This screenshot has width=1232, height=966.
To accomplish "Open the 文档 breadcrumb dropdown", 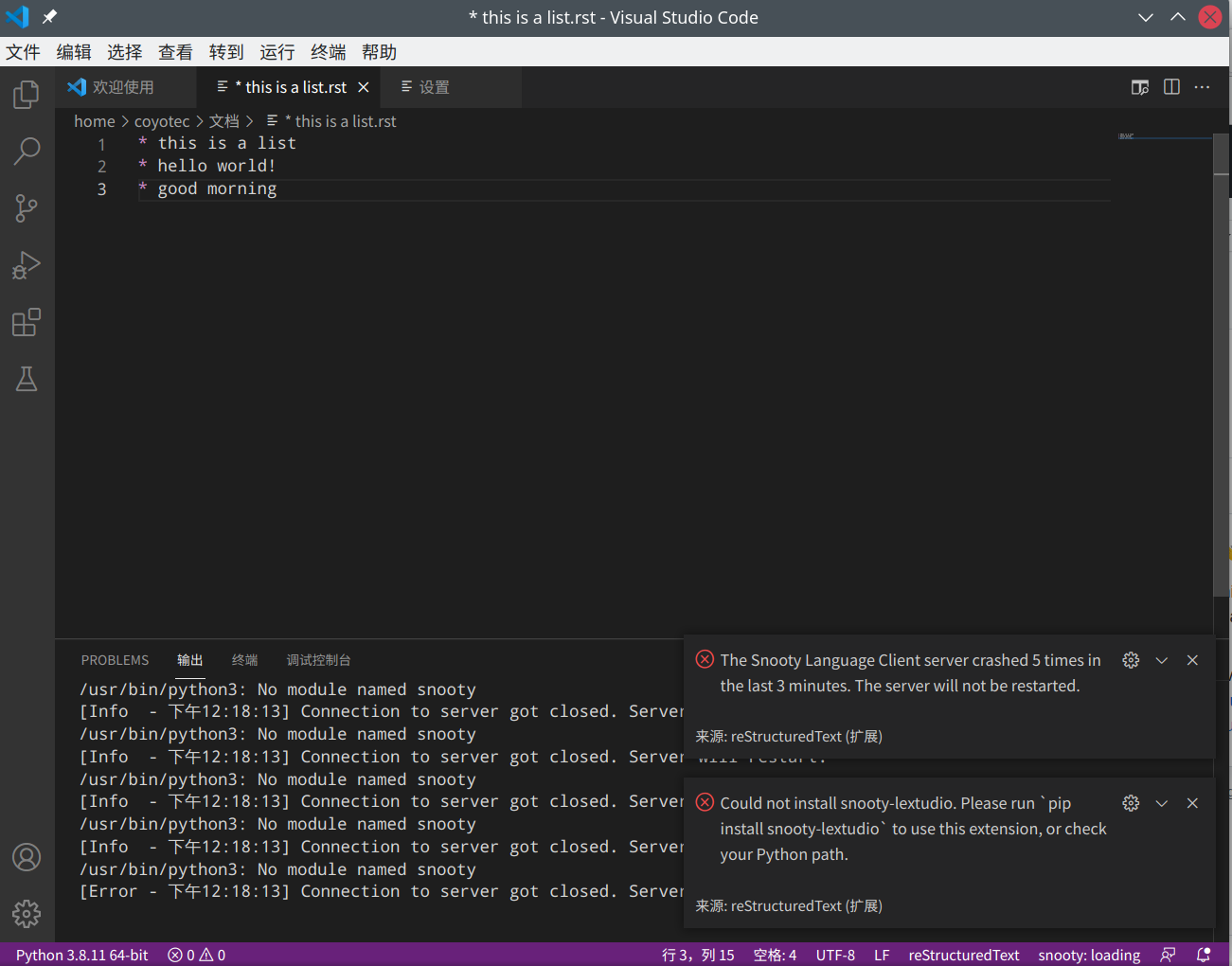I will pos(223,120).
